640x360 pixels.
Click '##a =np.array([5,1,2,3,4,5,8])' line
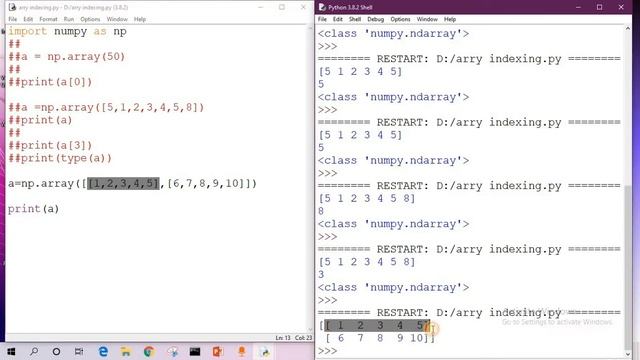(106, 107)
